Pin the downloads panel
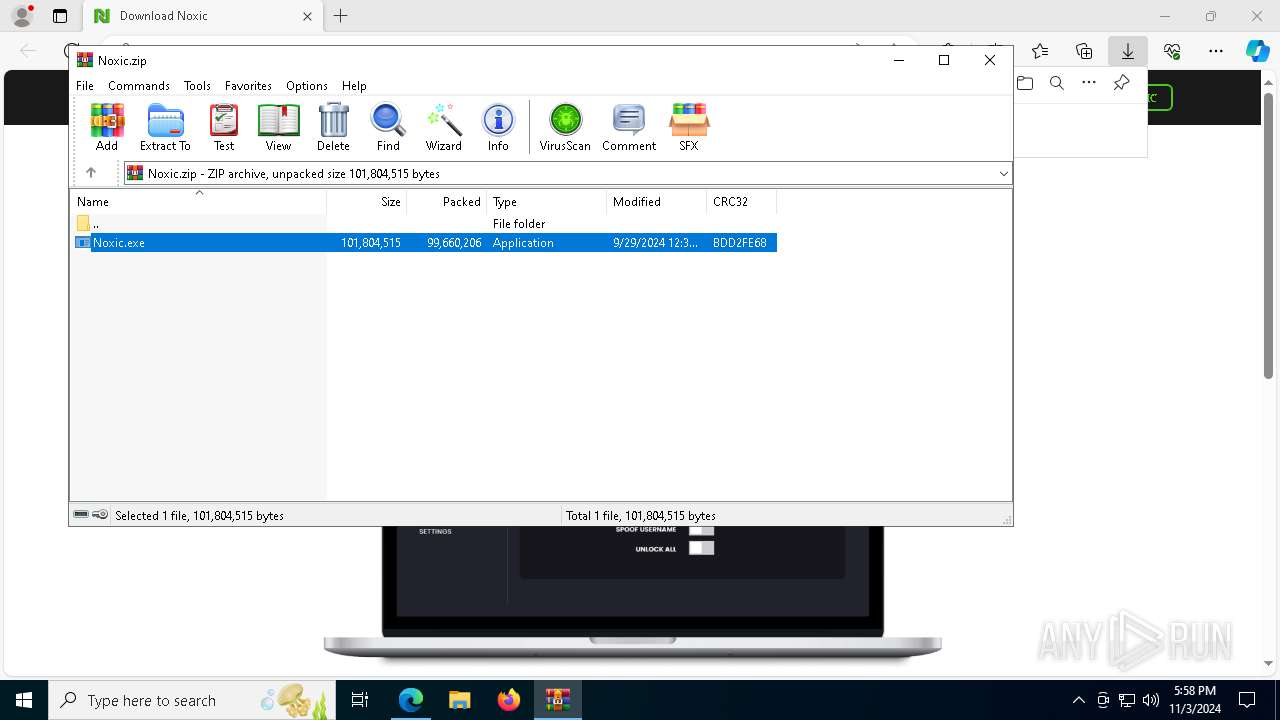This screenshot has height=720, width=1280. (1121, 83)
